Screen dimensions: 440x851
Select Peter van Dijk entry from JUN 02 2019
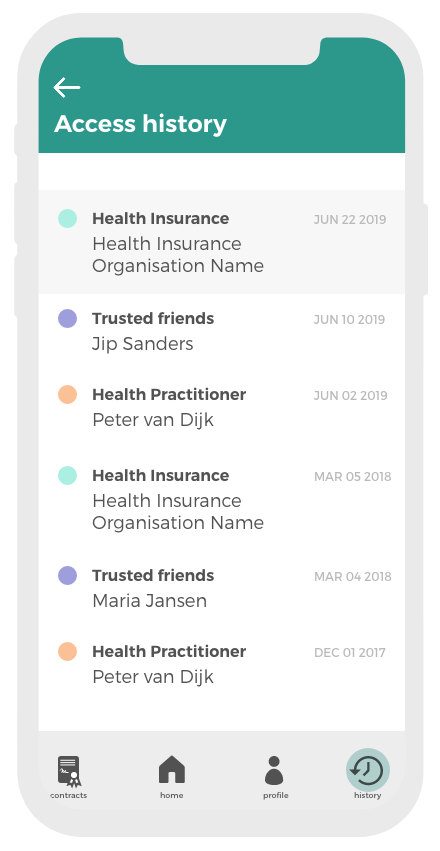[x=222, y=407]
